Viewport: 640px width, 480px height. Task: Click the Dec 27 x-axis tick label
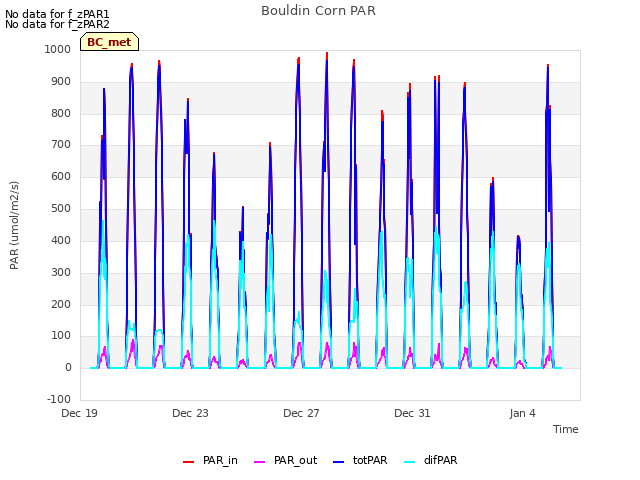(301, 413)
